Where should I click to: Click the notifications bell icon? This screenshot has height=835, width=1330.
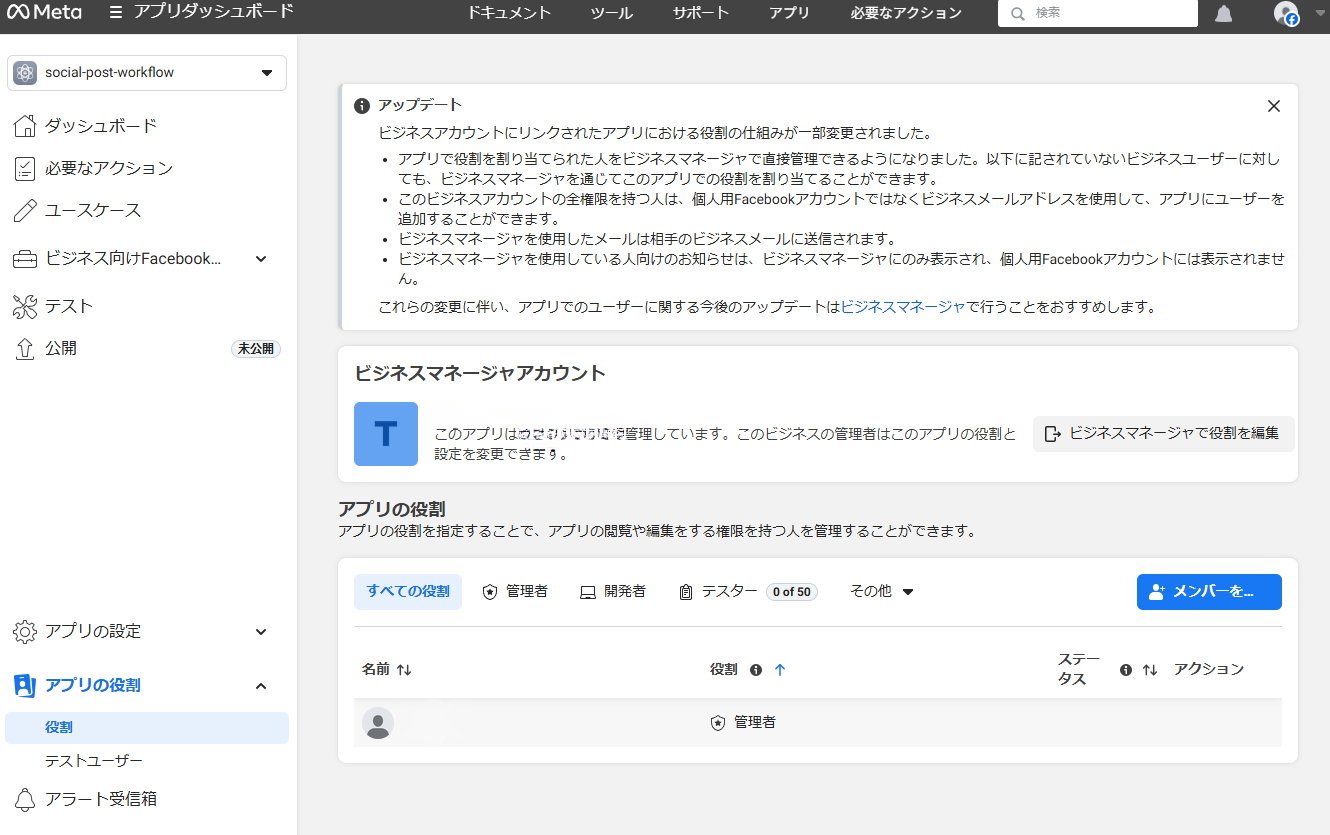pos(1224,14)
